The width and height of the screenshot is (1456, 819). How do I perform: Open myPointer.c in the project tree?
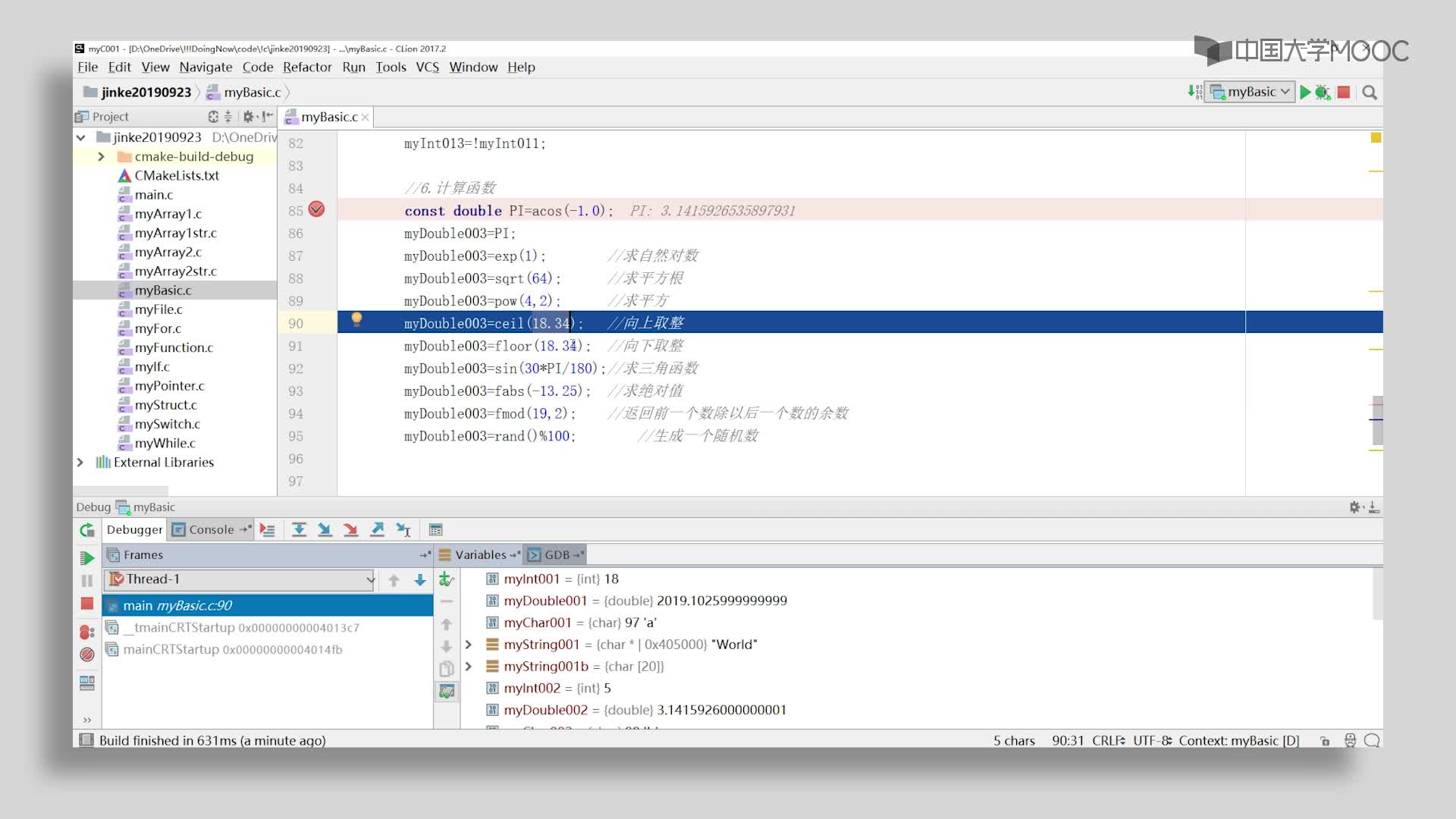(x=169, y=386)
